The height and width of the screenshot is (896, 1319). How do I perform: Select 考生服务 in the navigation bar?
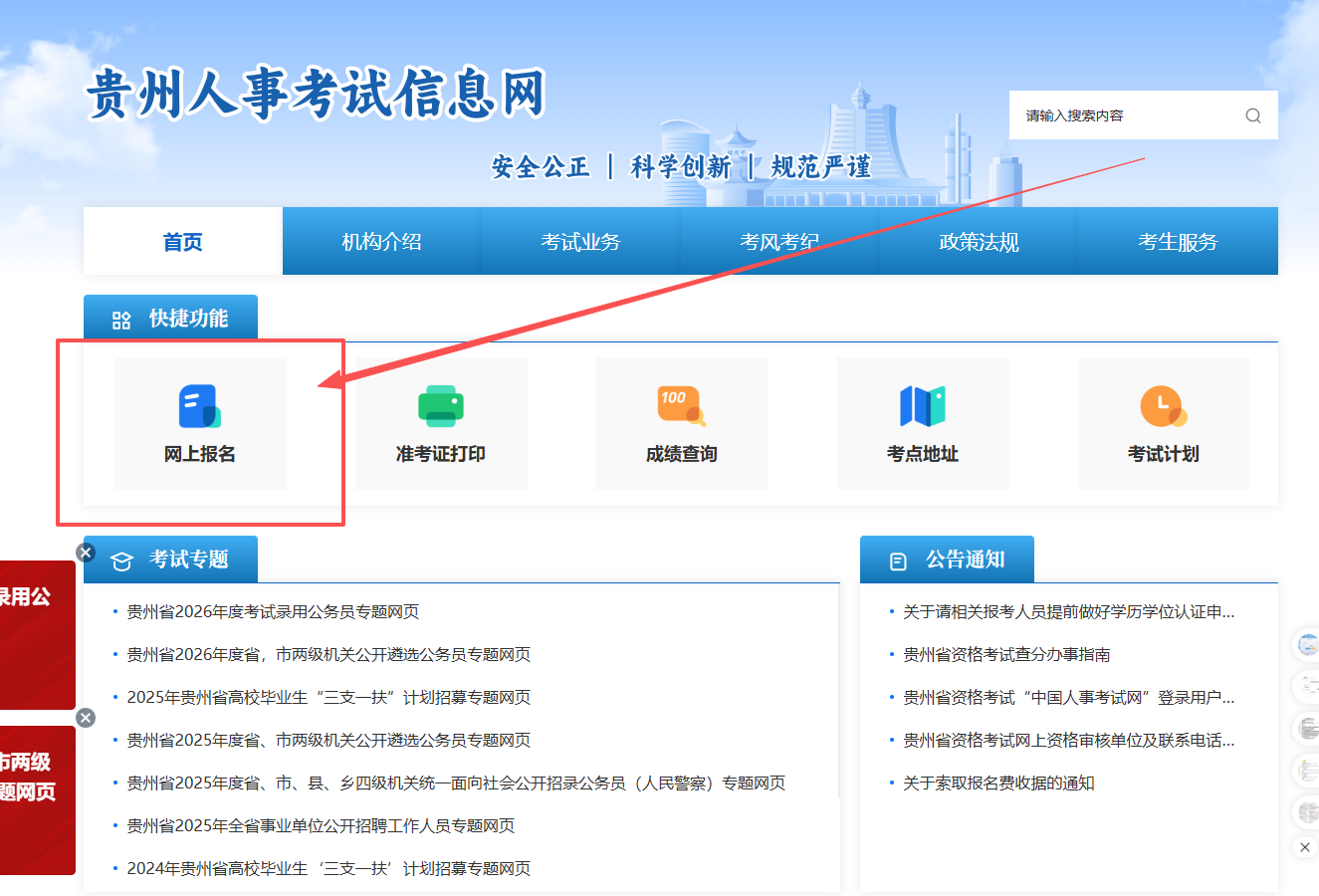click(1179, 242)
